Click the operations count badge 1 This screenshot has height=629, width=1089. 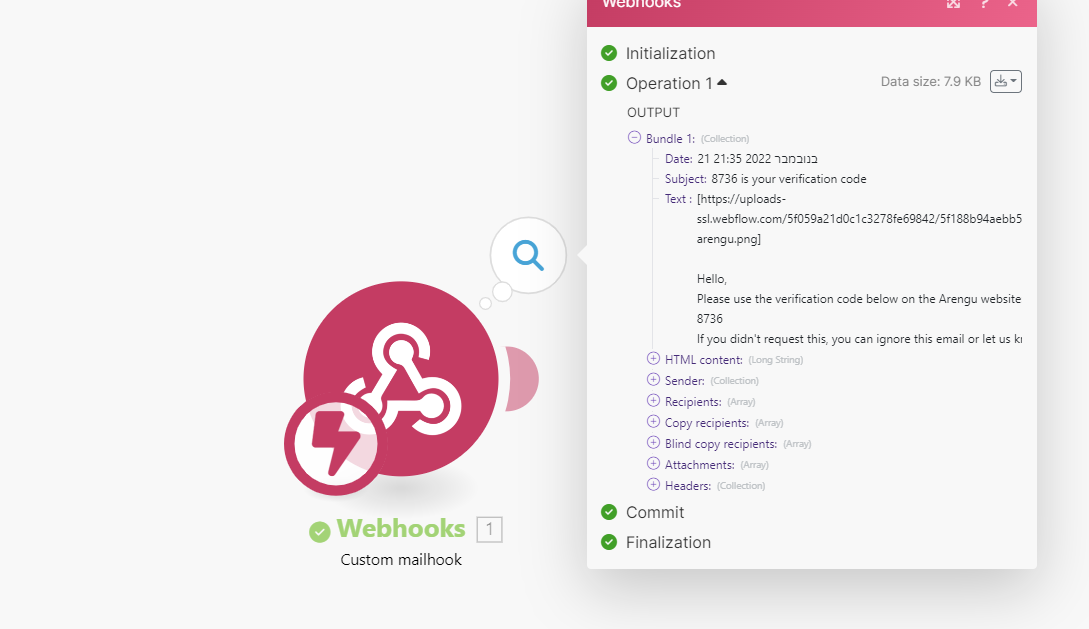489,530
